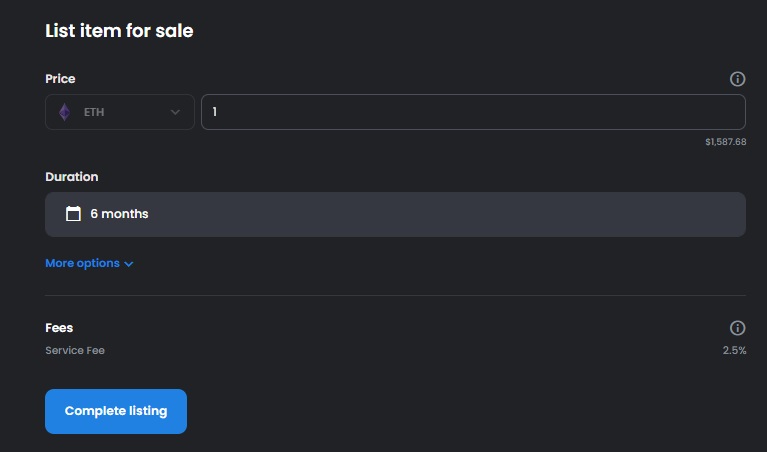Click the Complete listing button

click(x=116, y=411)
